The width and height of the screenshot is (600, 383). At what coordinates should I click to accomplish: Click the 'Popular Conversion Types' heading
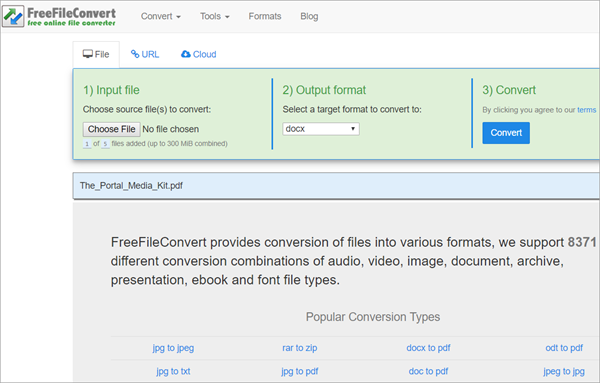tap(373, 317)
